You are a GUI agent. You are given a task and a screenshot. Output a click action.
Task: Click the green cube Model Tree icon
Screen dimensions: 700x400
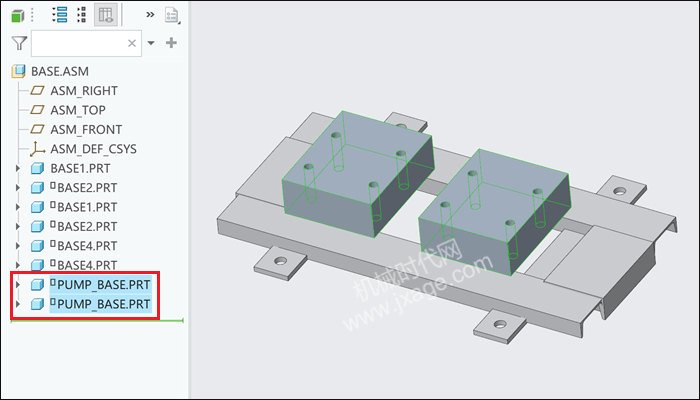tap(17, 16)
